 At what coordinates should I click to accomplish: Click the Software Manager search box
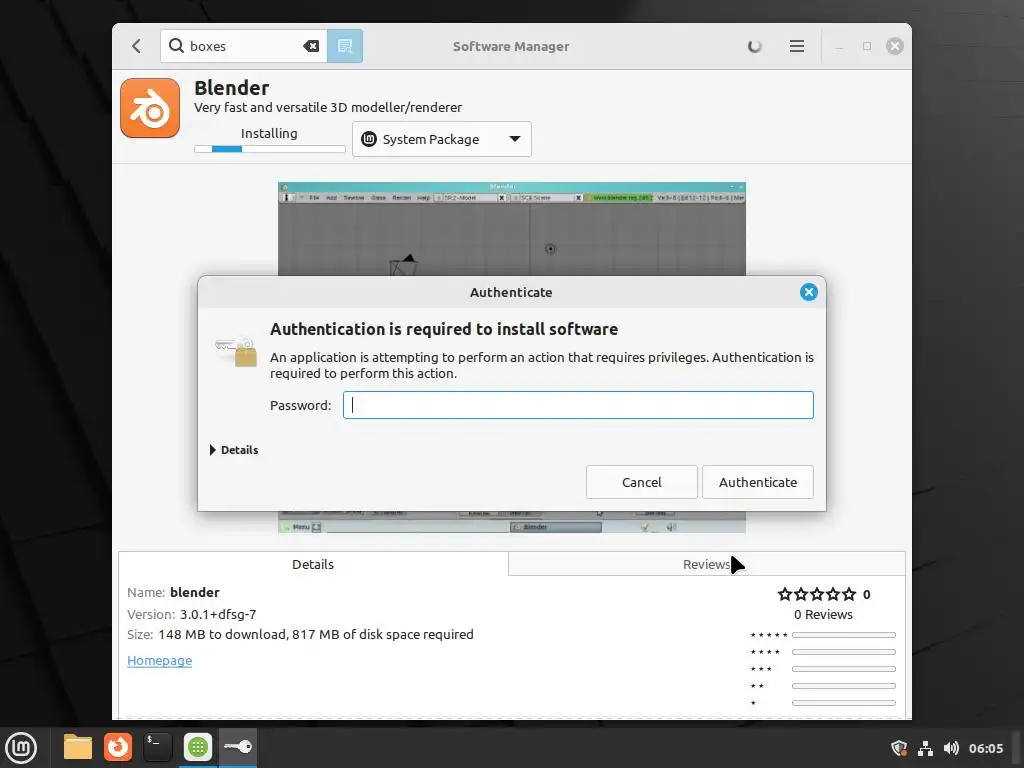(244, 46)
